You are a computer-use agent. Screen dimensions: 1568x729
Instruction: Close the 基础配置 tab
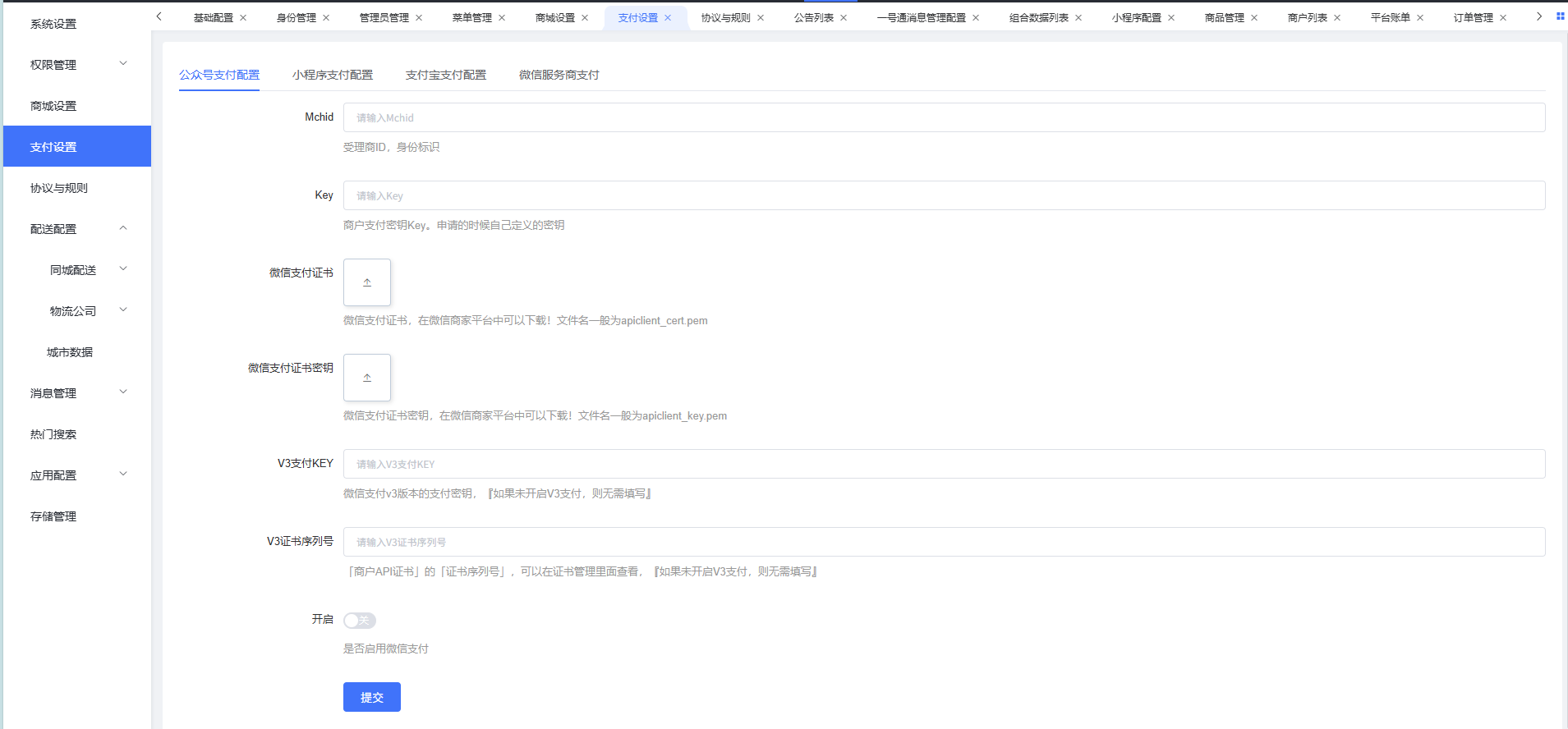coord(243,18)
